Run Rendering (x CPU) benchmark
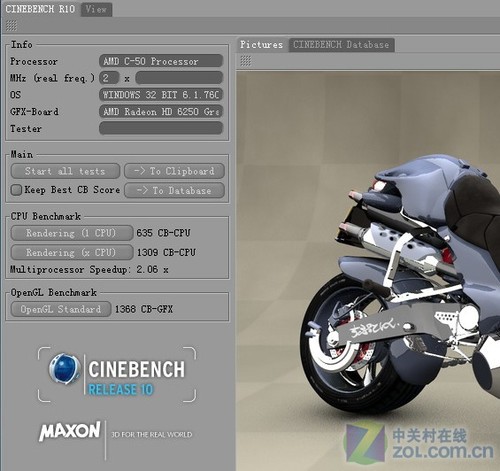Screen dimensions: 500x471 tap(72, 252)
